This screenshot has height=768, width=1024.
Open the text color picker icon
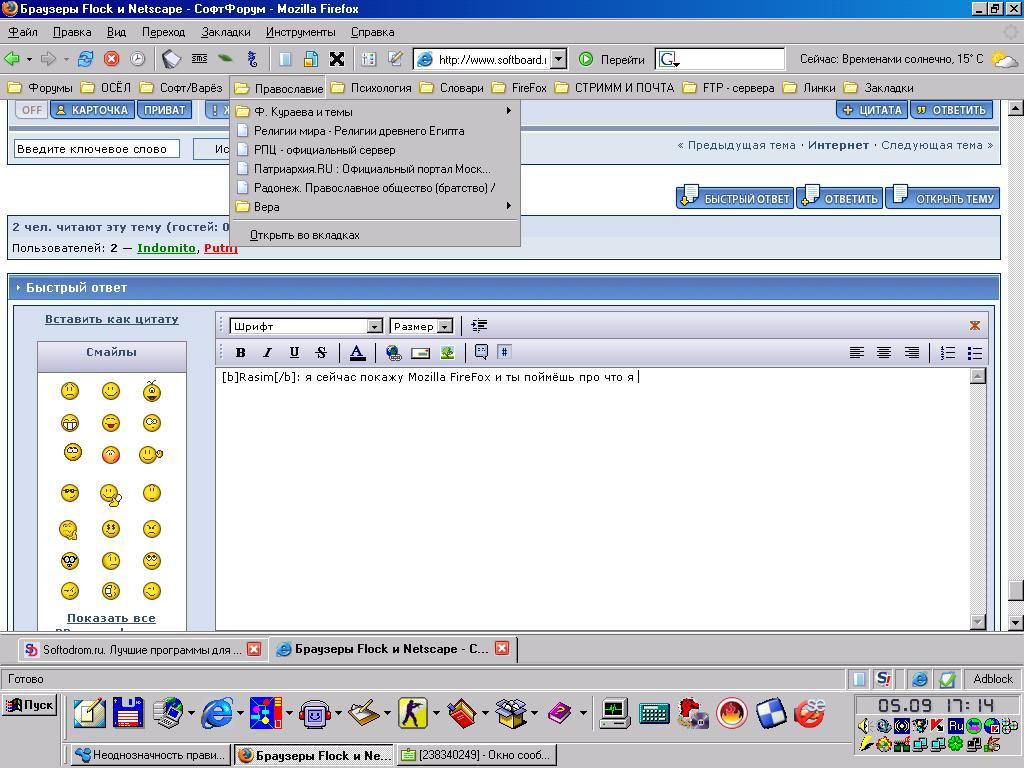click(357, 353)
